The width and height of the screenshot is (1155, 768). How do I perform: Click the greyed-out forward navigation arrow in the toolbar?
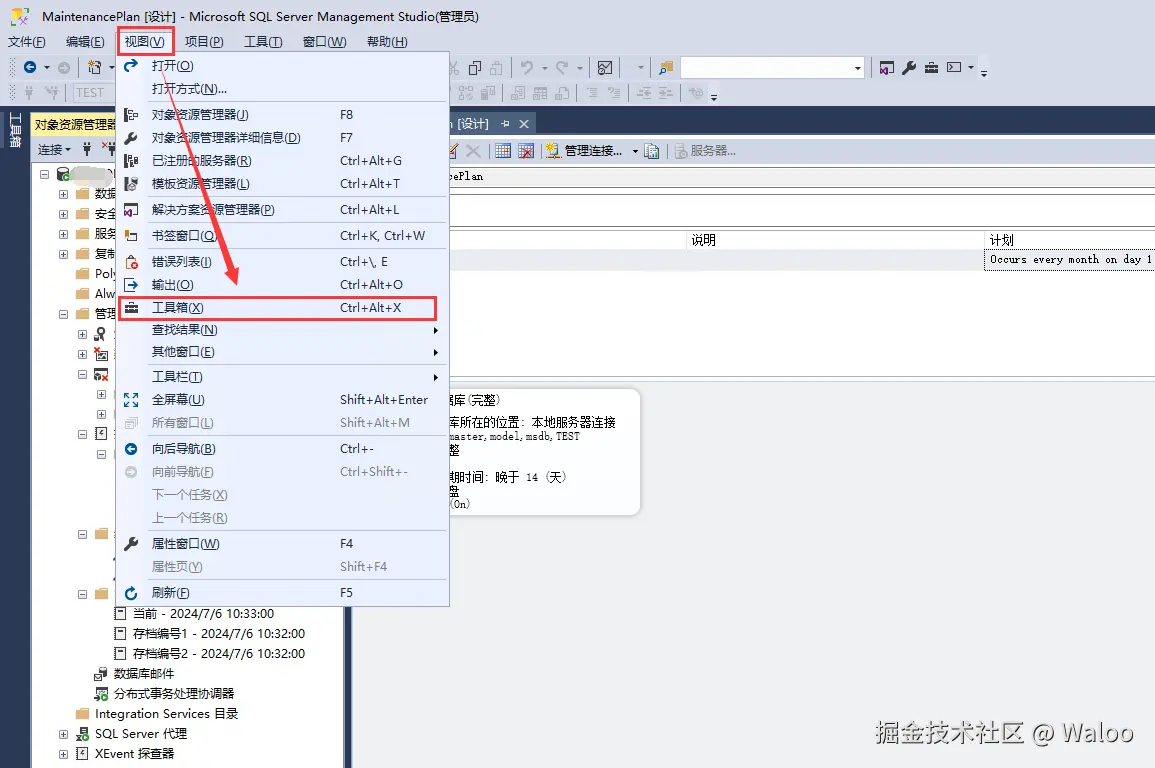[x=64, y=68]
